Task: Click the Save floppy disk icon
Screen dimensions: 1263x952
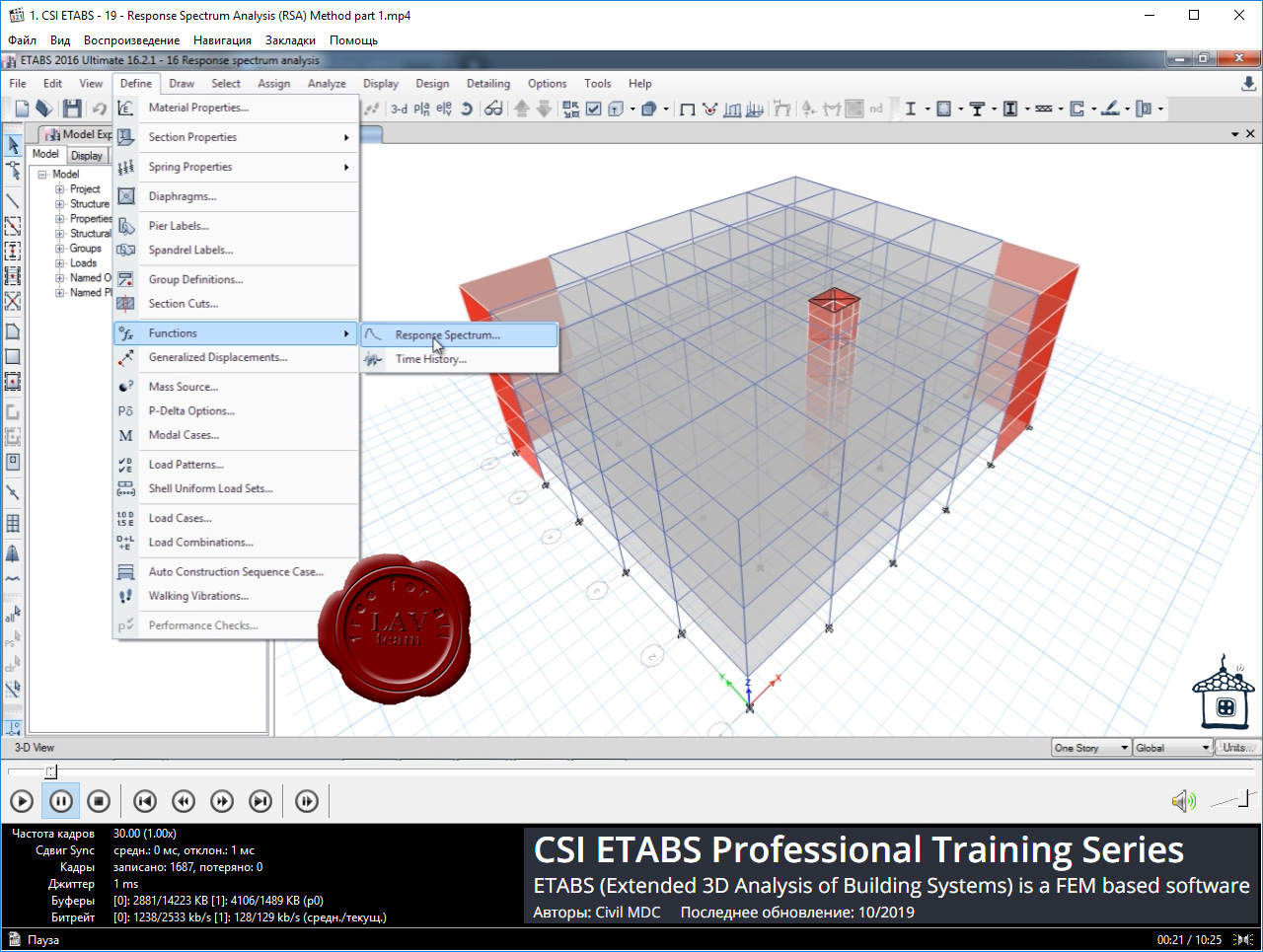Action: pyautogui.click(x=72, y=109)
